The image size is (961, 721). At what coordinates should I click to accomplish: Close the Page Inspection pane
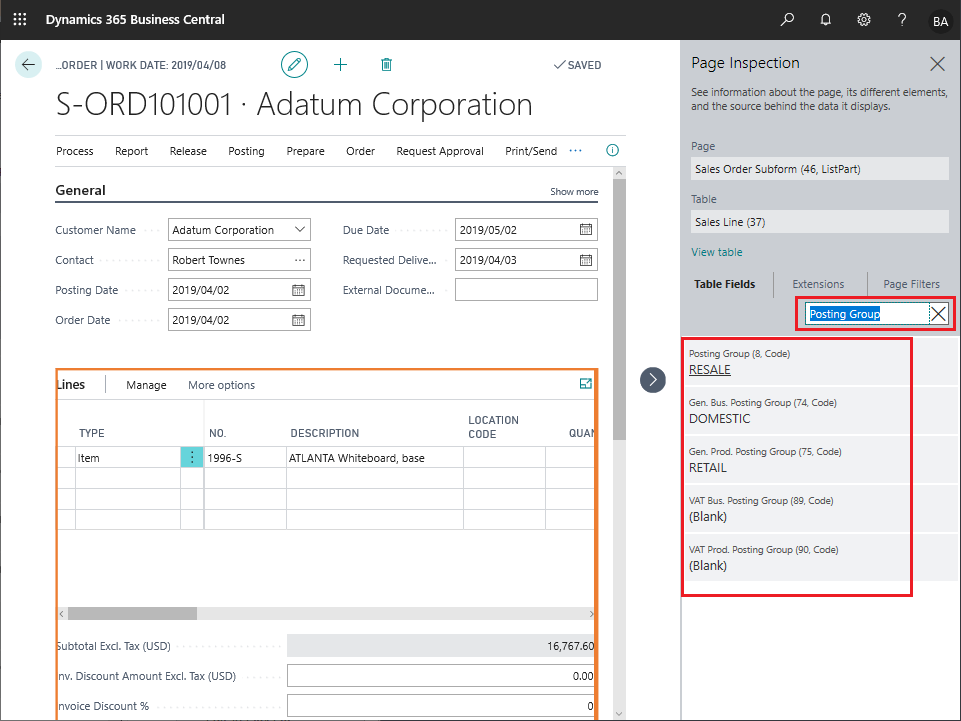click(937, 64)
